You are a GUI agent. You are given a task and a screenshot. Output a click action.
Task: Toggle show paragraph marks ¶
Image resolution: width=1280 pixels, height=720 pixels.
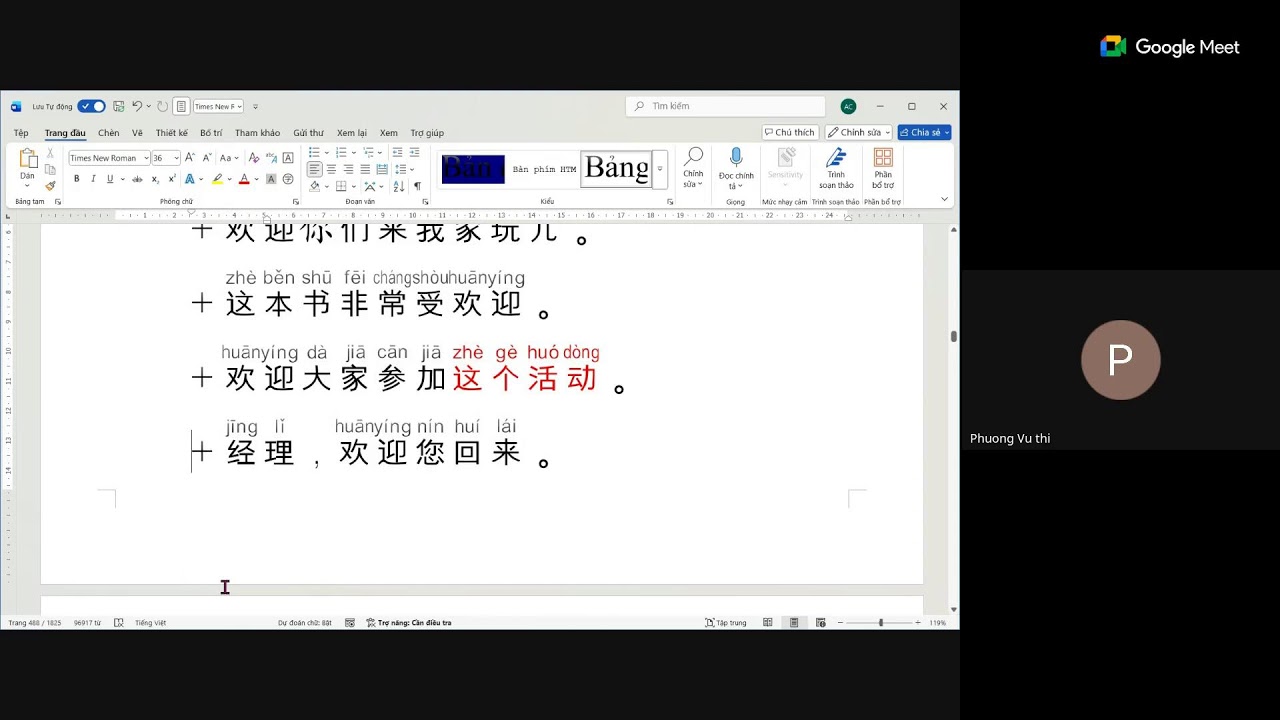(417, 186)
